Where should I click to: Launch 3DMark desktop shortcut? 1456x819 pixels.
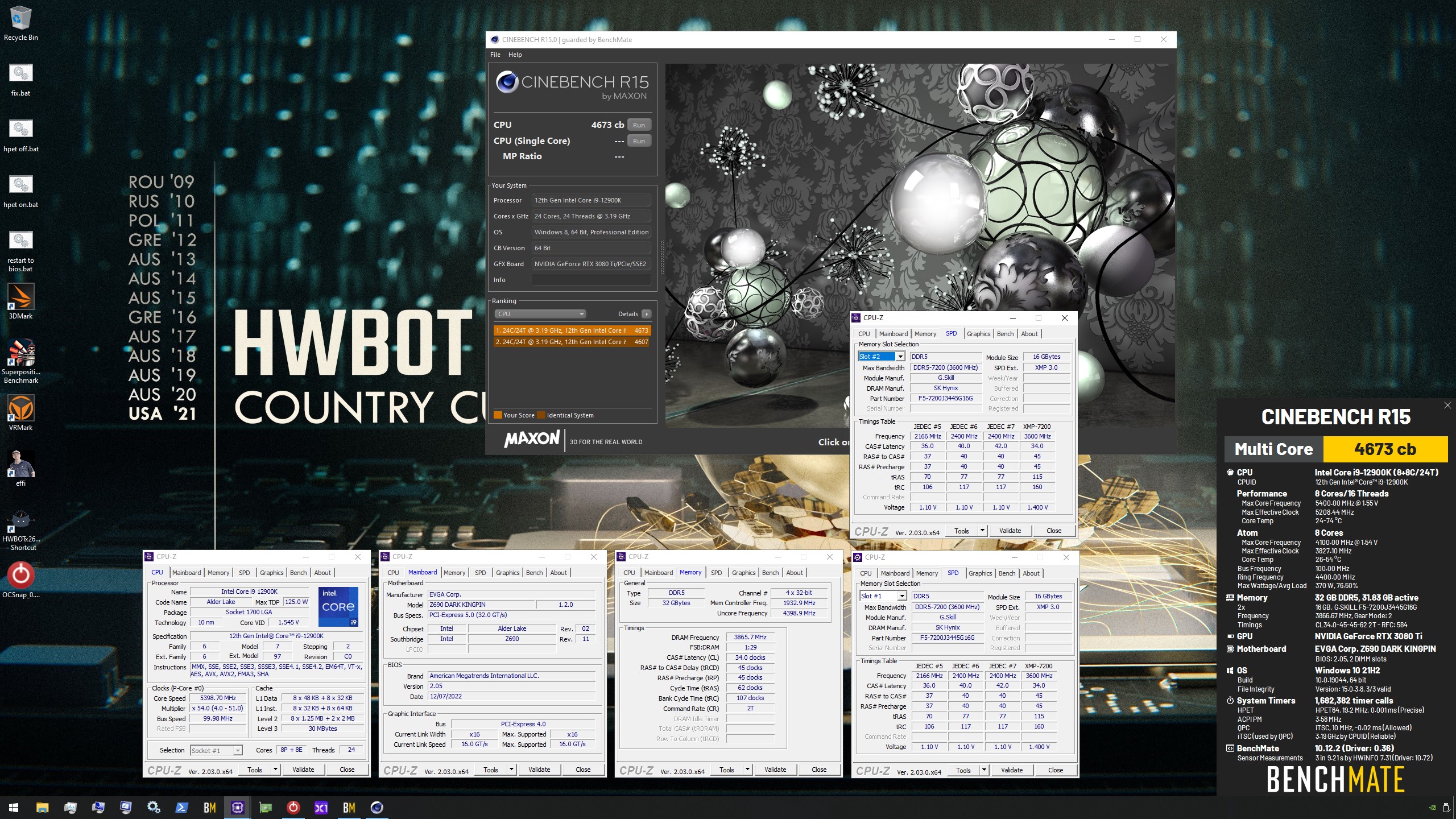pos(20,301)
